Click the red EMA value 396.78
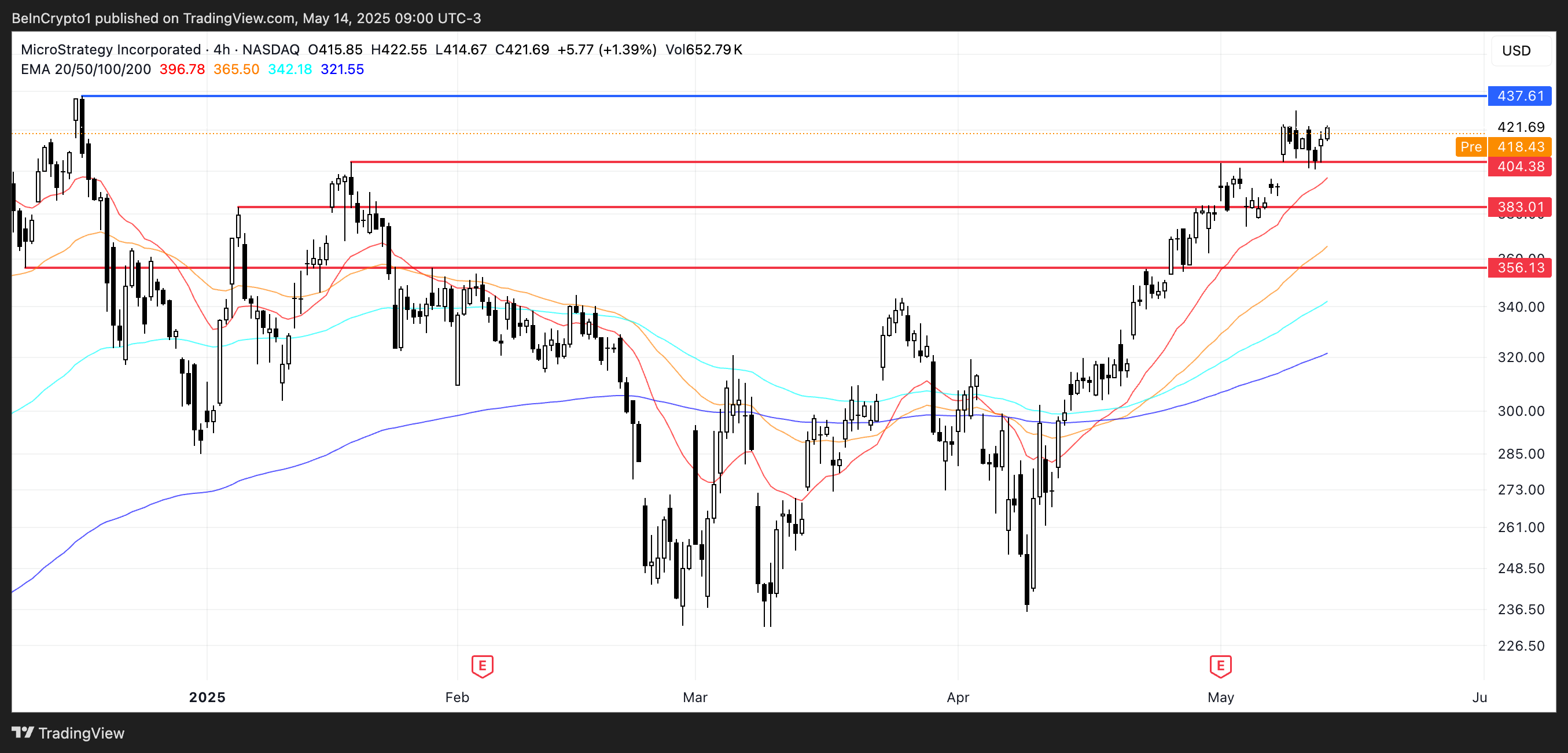The image size is (1568, 753). 182,69
